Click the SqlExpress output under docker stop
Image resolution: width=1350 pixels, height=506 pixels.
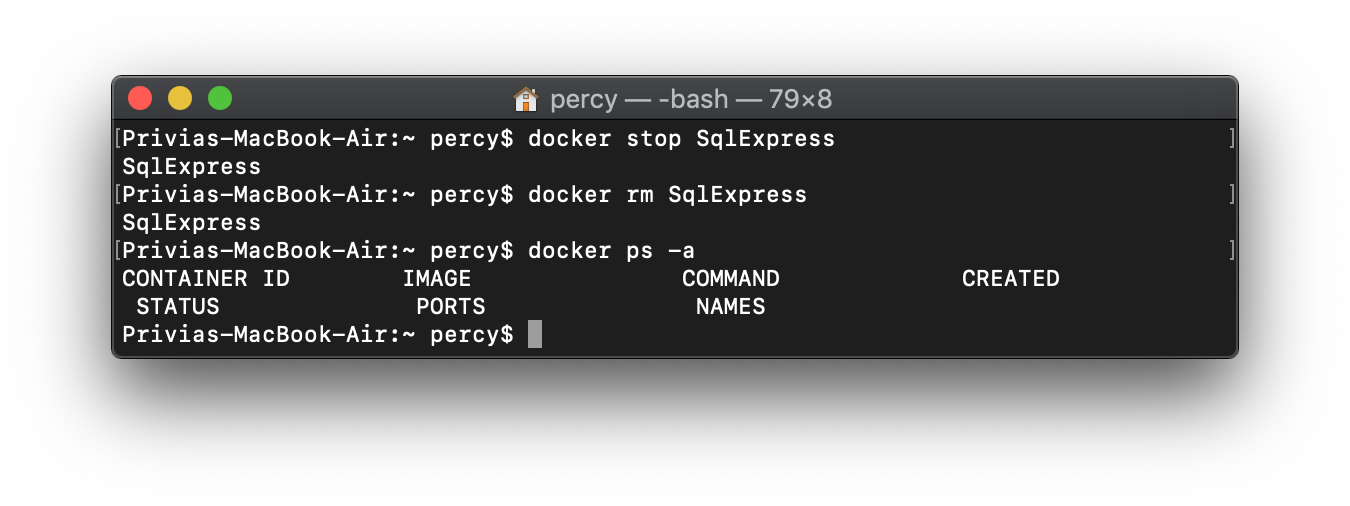click(x=191, y=167)
